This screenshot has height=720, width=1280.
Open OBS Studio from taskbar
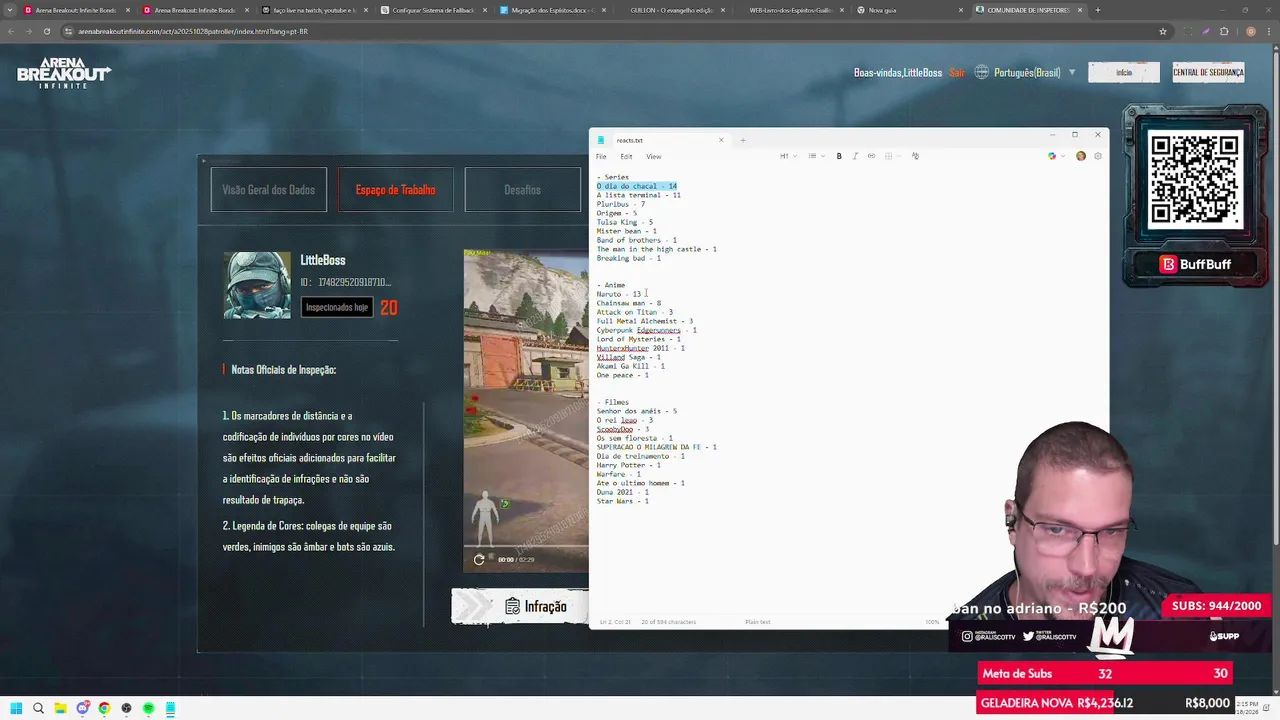126,708
